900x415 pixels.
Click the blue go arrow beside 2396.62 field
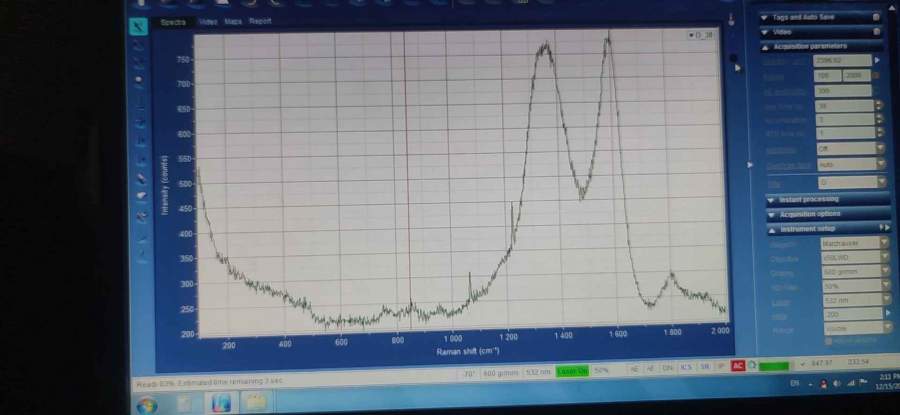(877, 60)
